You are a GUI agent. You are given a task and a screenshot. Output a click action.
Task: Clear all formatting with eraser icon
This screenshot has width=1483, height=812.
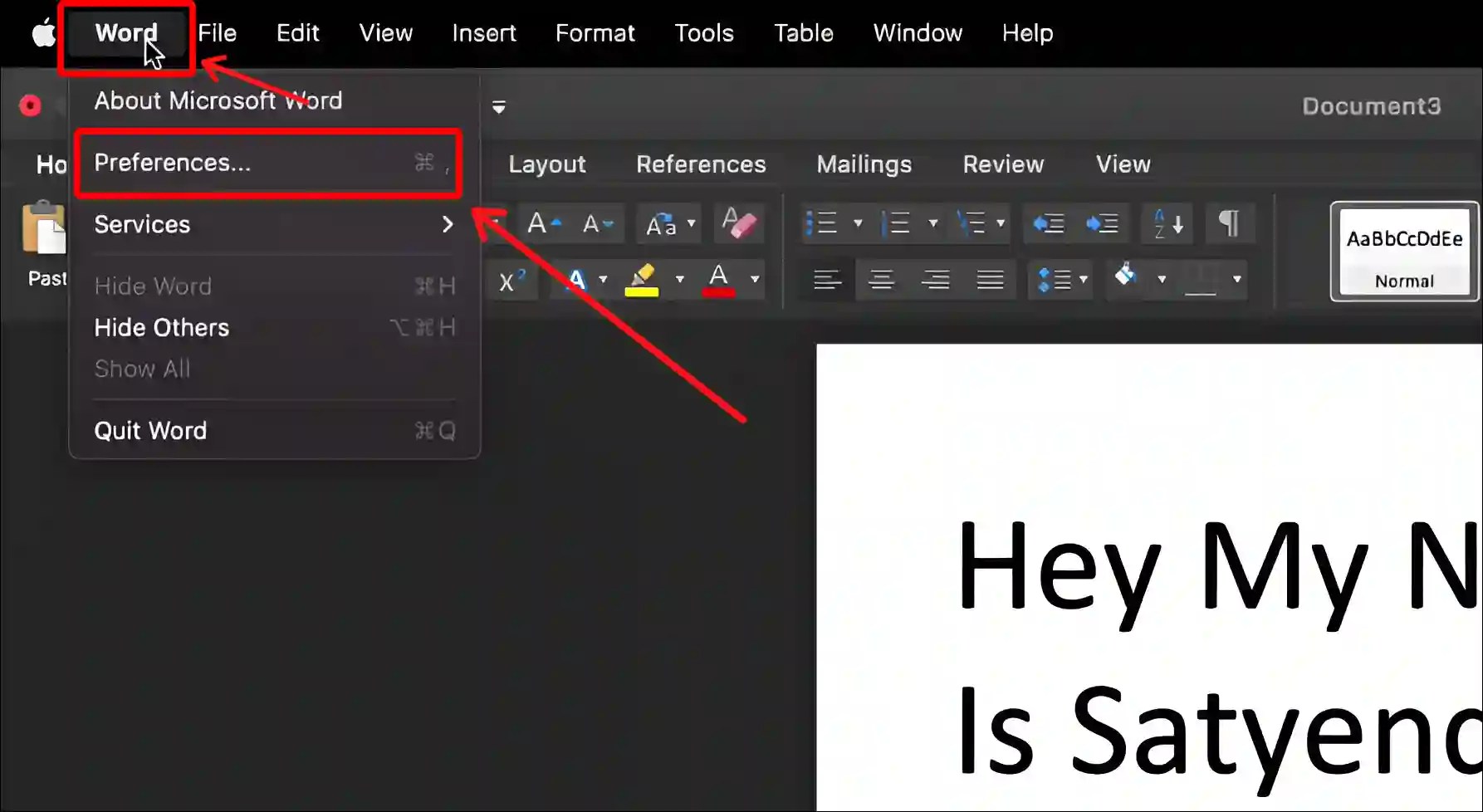(x=738, y=223)
